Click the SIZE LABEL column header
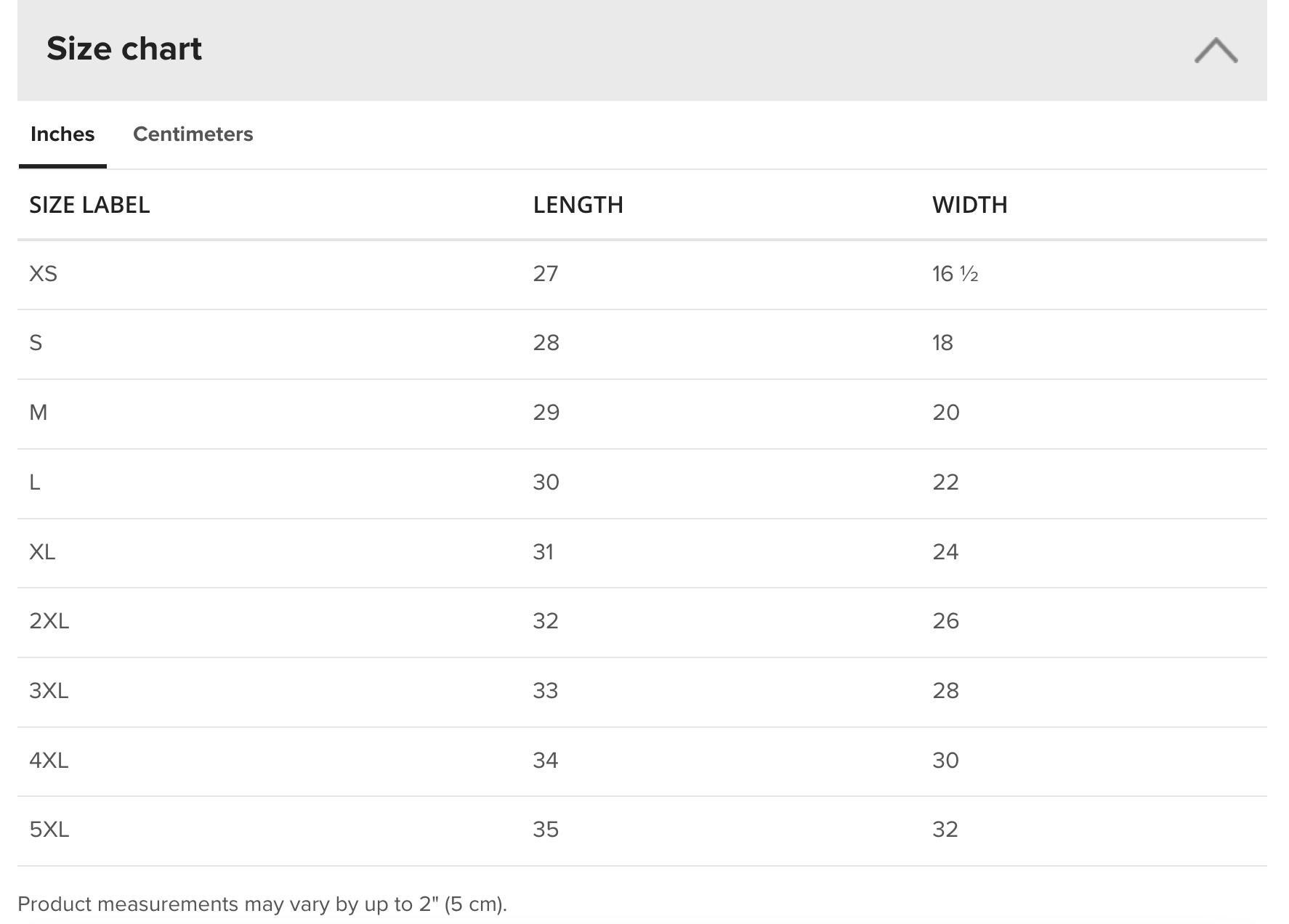This screenshot has height=924, width=1289. (x=89, y=205)
